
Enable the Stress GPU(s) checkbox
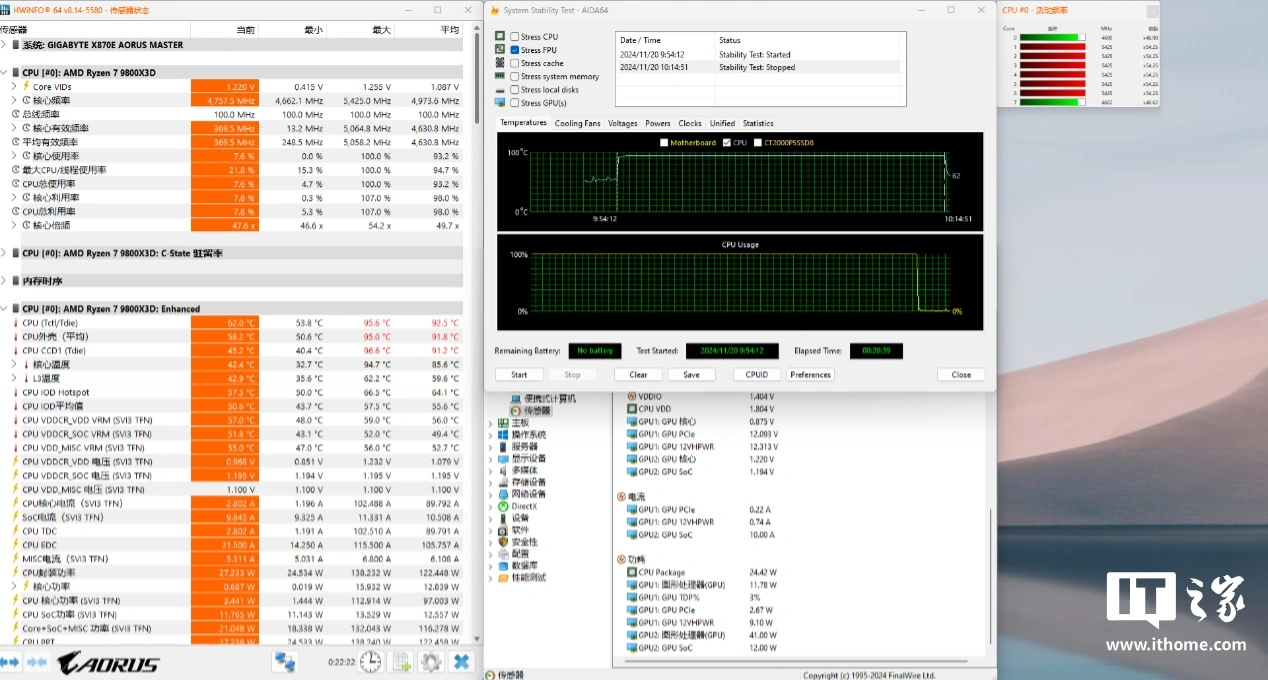point(515,102)
